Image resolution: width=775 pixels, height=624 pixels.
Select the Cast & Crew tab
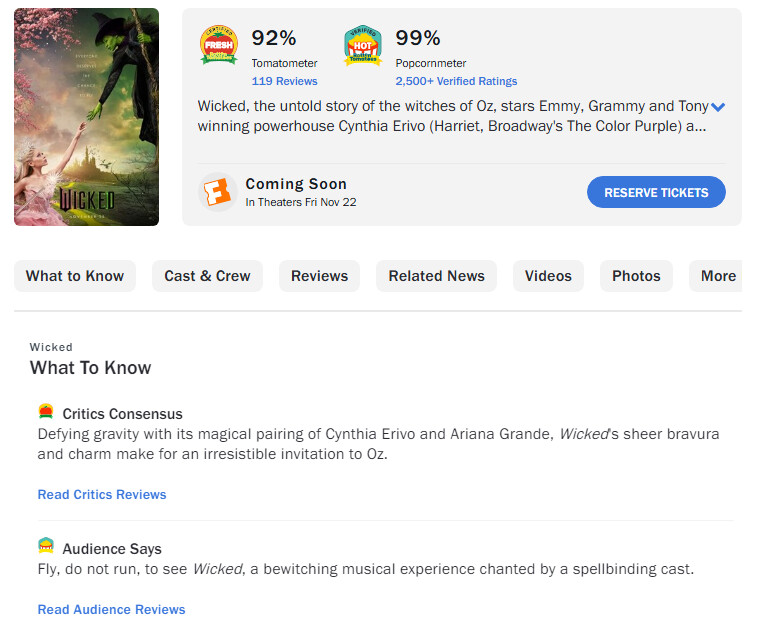[207, 276]
